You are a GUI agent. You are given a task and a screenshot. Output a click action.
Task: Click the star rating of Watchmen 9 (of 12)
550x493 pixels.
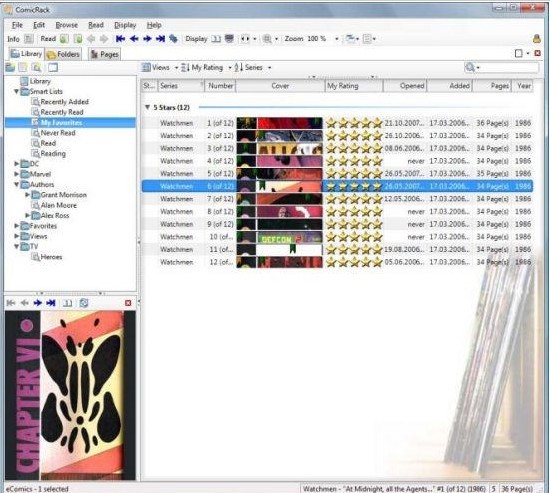pos(354,224)
